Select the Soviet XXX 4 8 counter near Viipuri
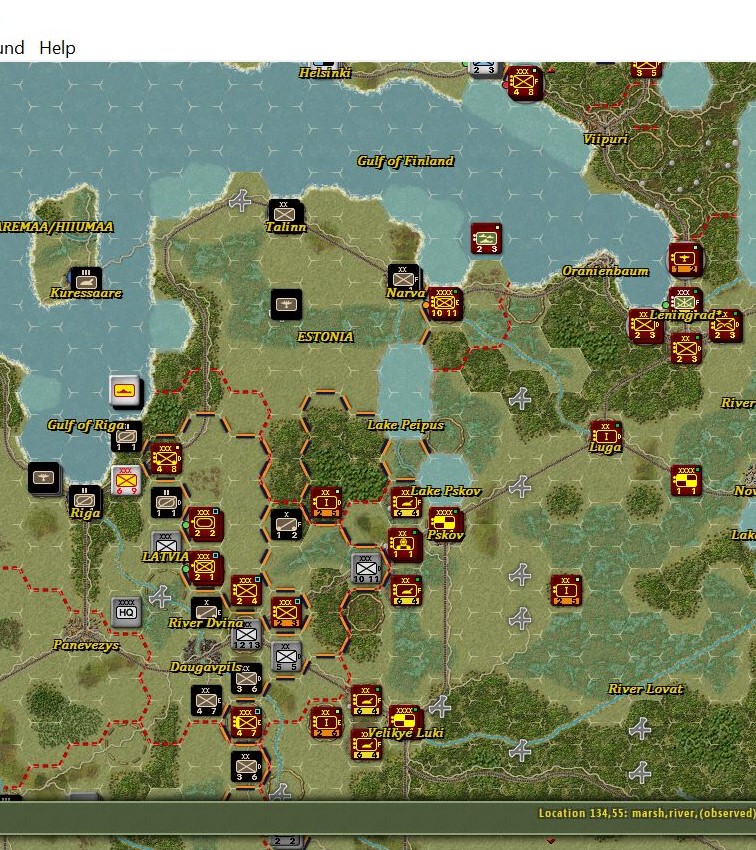The height and width of the screenshot is (850, 756). [x=524, y=82]
